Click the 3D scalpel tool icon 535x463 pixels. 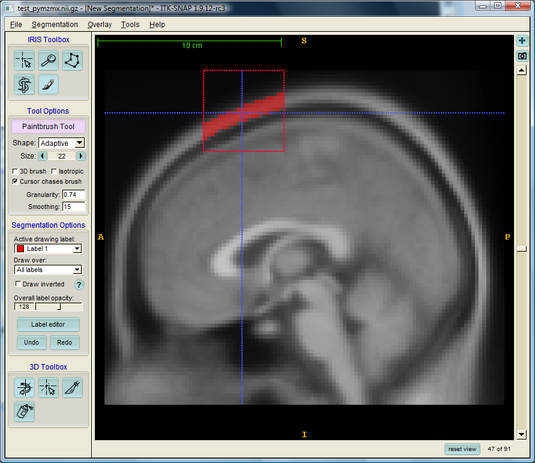click(x=72, y=388)
